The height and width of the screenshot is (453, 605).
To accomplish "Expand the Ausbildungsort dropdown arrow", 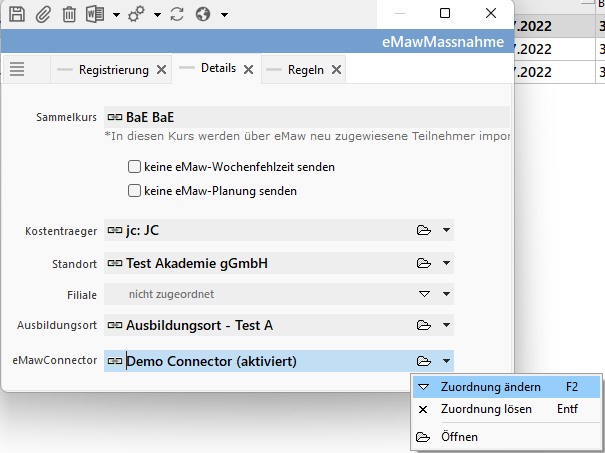I will [446, 325].
